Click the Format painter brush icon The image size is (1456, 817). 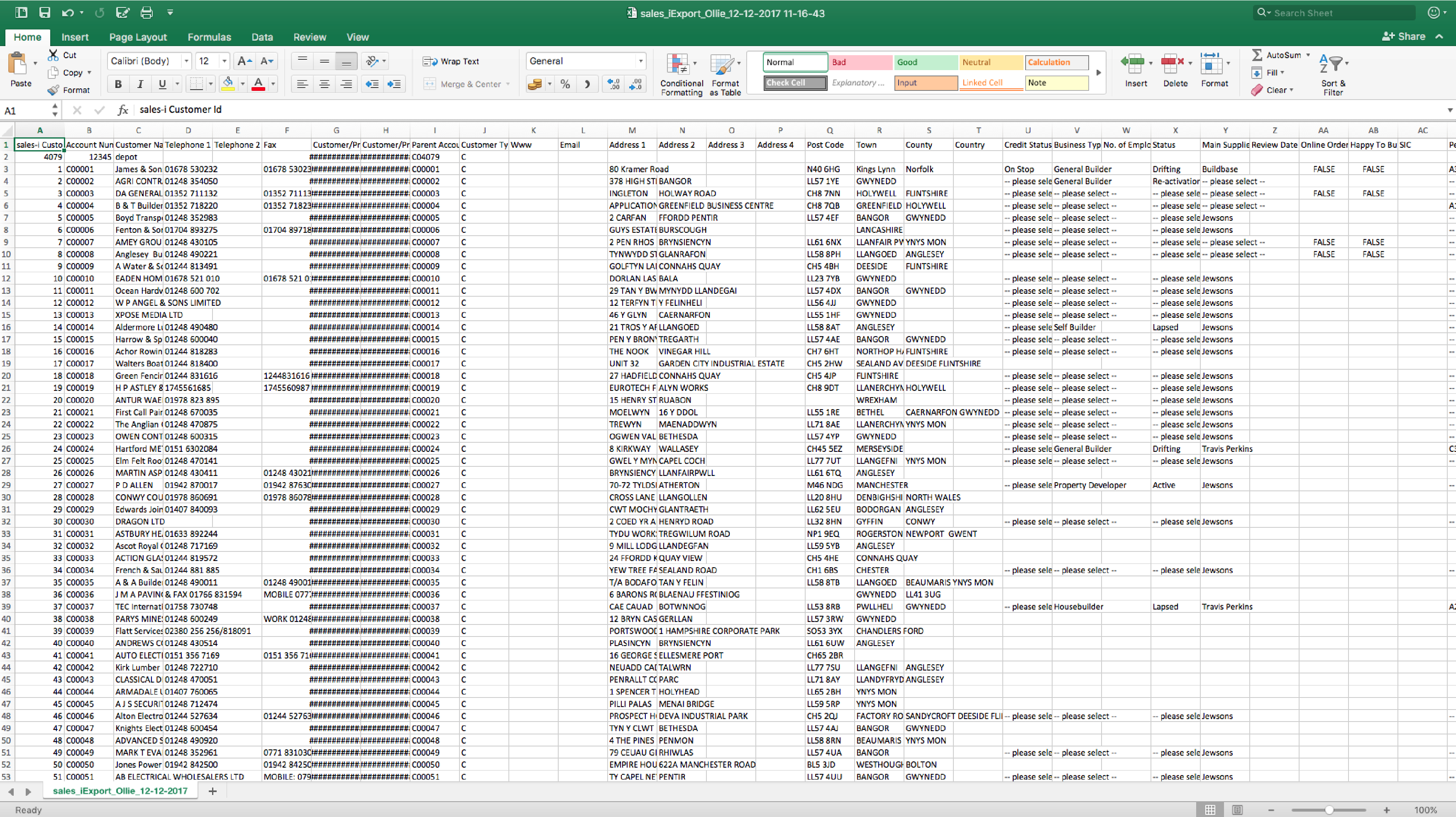(x=53, y=90)
